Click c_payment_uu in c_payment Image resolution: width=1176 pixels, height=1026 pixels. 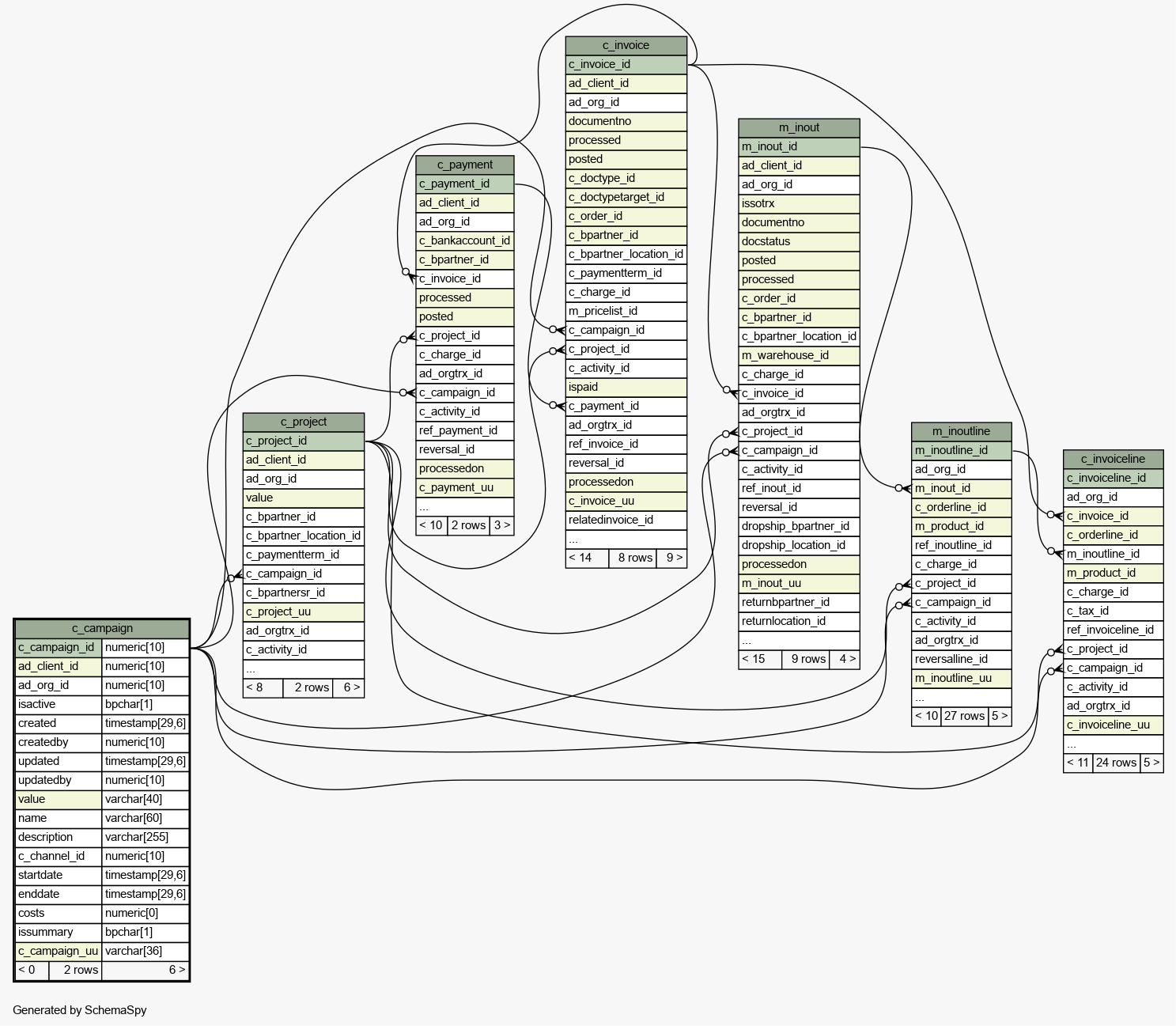click(x=465, y=487)
